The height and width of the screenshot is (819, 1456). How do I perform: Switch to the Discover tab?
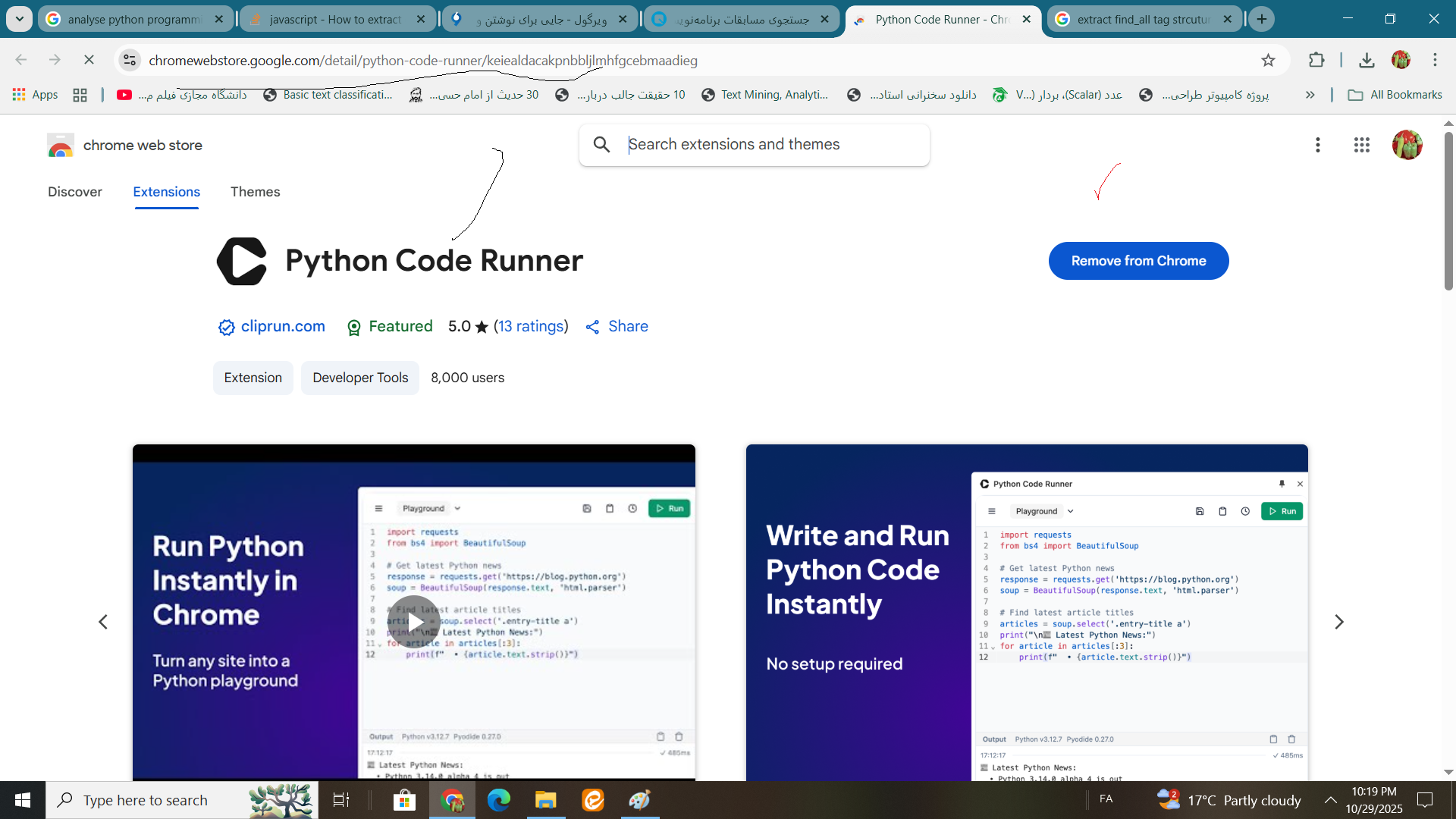point(74,192)
